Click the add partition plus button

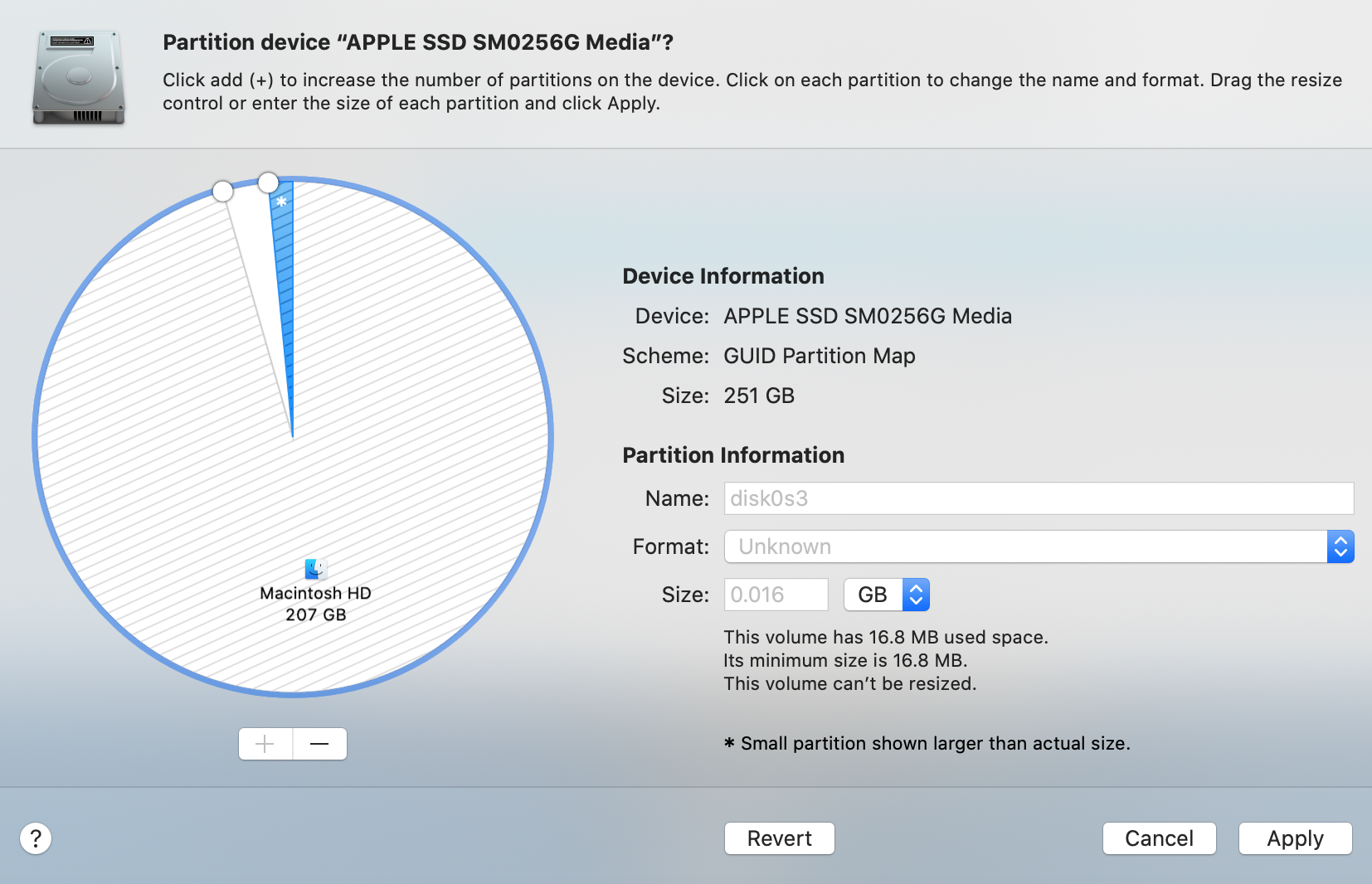click(265, 744)
